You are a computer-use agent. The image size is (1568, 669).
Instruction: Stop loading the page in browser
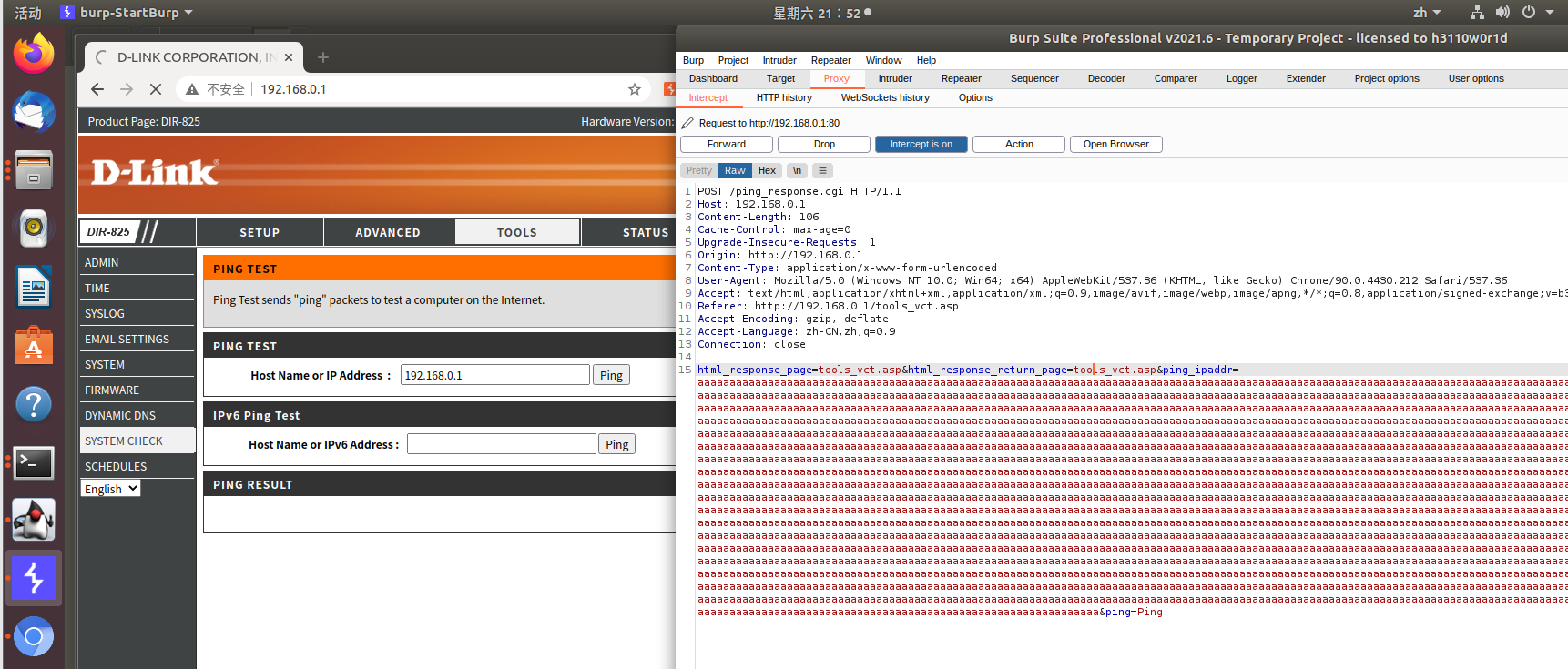(x=156, y=89)
